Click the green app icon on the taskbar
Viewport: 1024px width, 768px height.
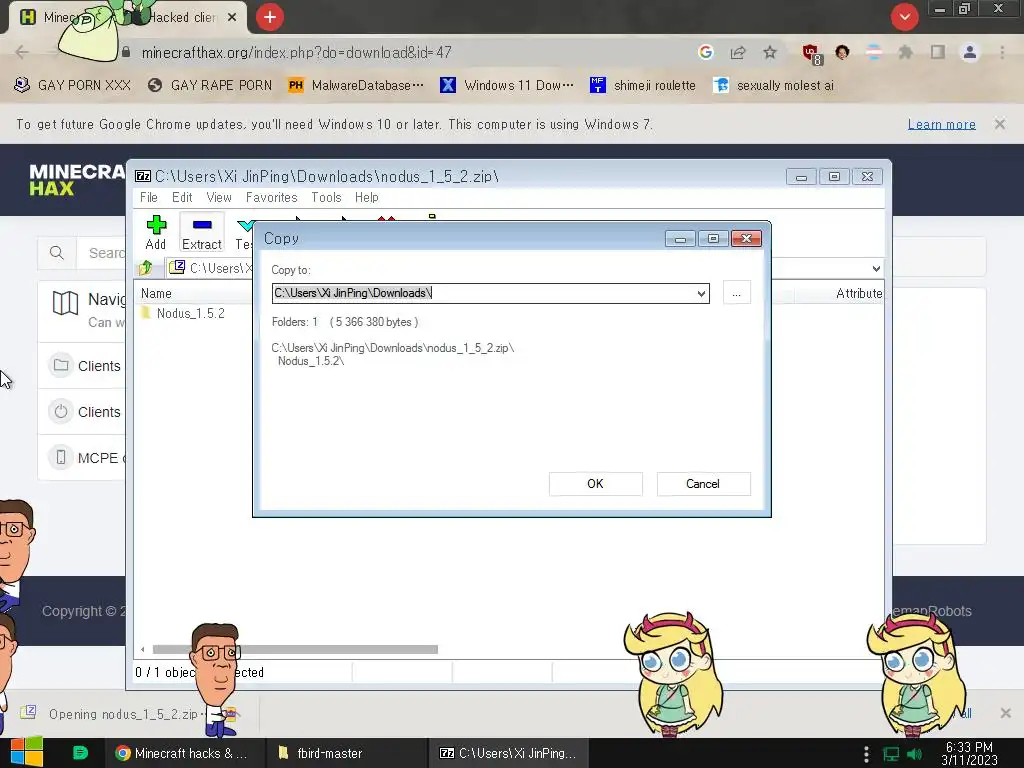[x=80, y=753]
